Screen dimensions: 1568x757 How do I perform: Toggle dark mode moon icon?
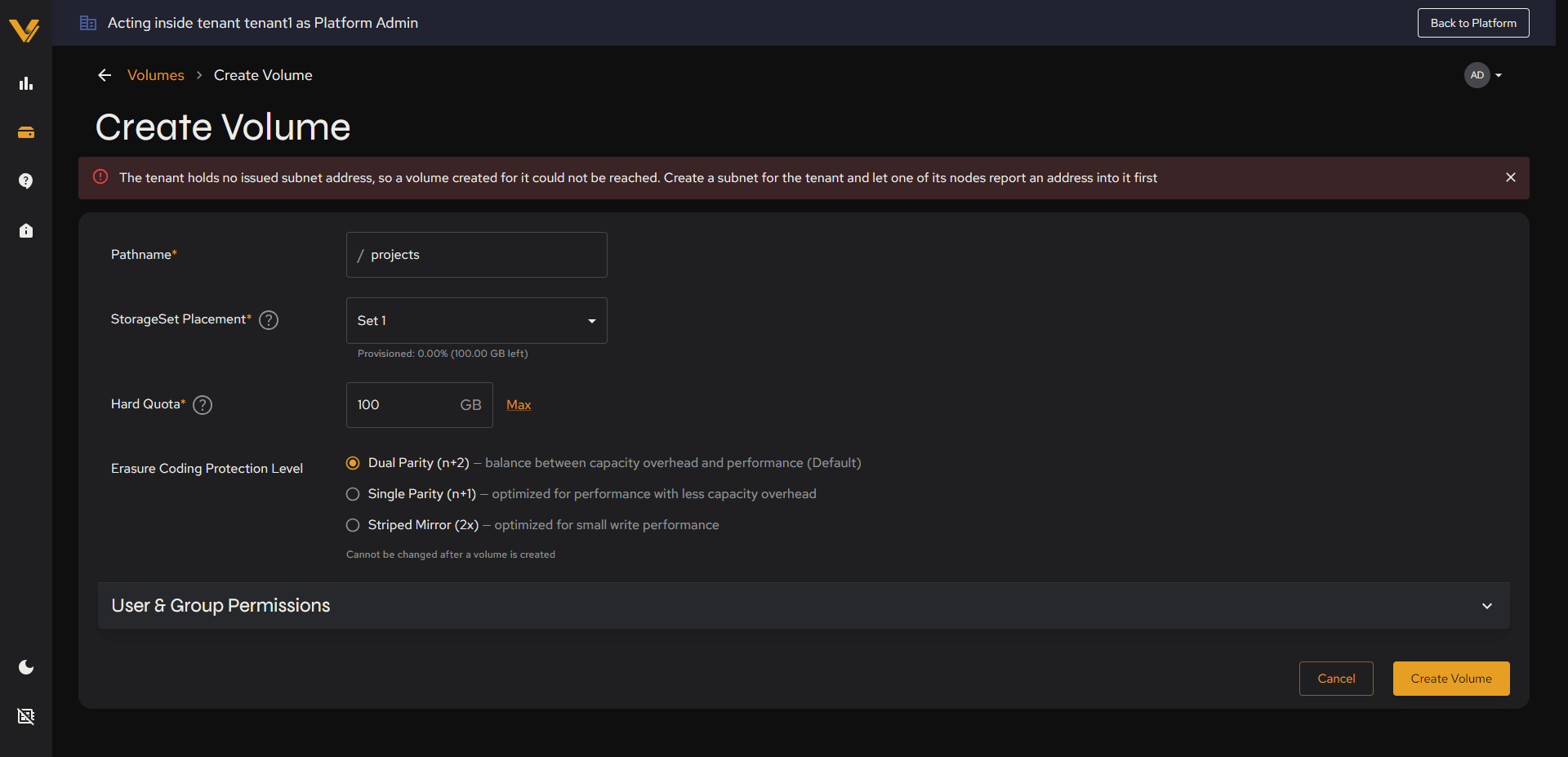pyautogui.click(x=26, y=667)
